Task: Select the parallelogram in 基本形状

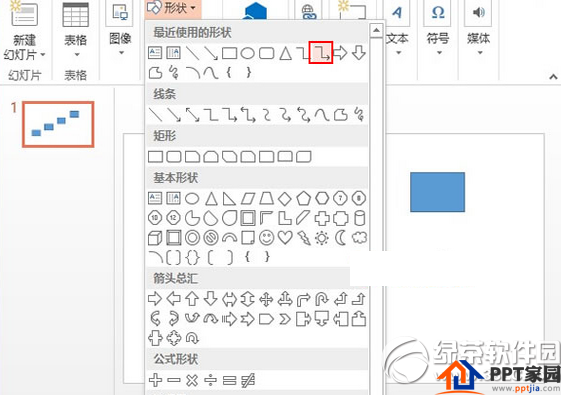Action: [x=248, y=198]
